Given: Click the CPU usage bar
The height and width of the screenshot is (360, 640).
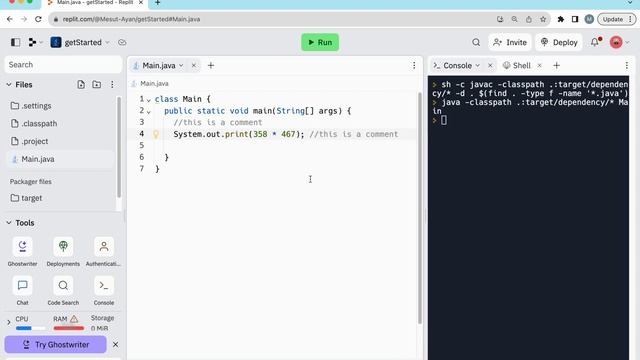Looking at the screenshot, I should (31, 328).
